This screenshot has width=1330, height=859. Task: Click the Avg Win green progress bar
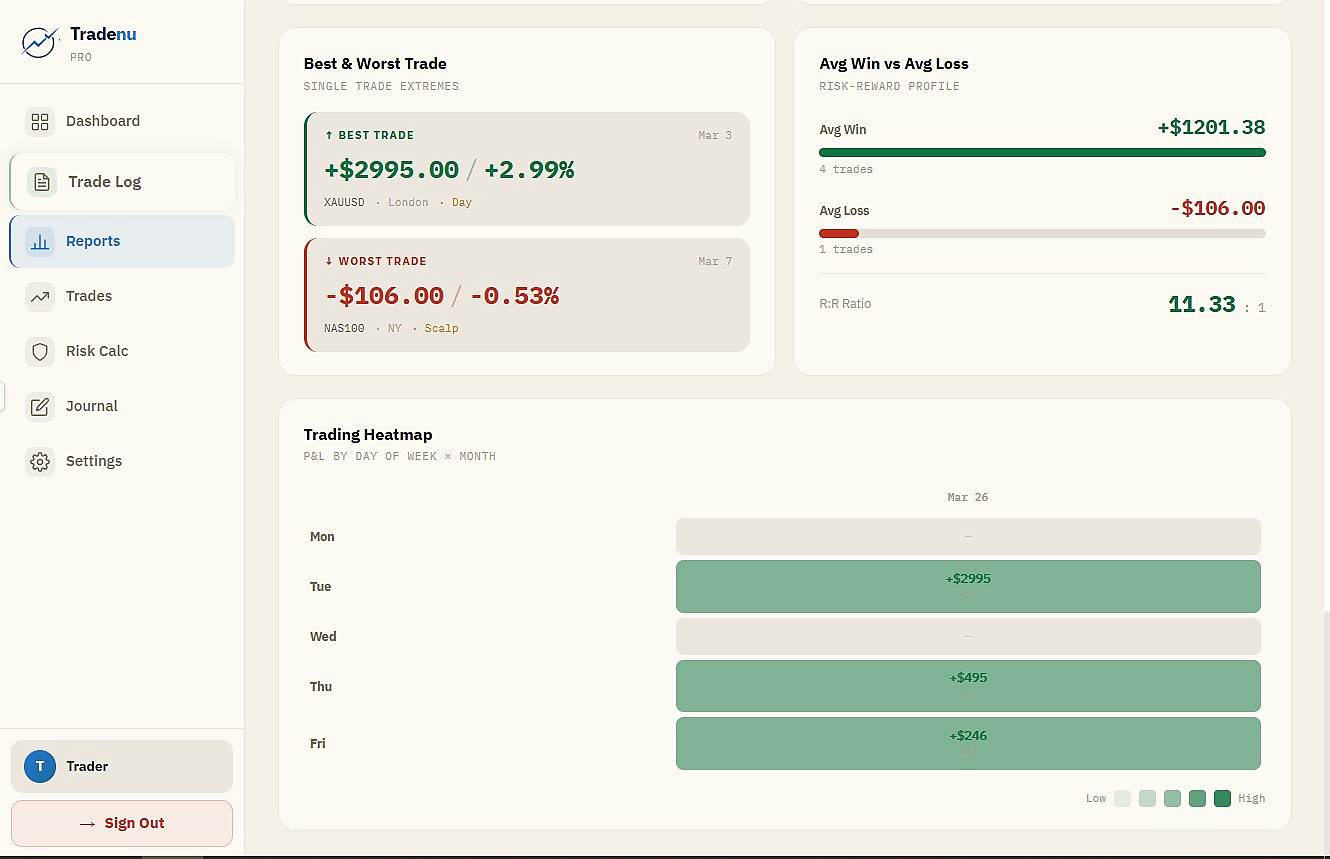coord(1042,153)
